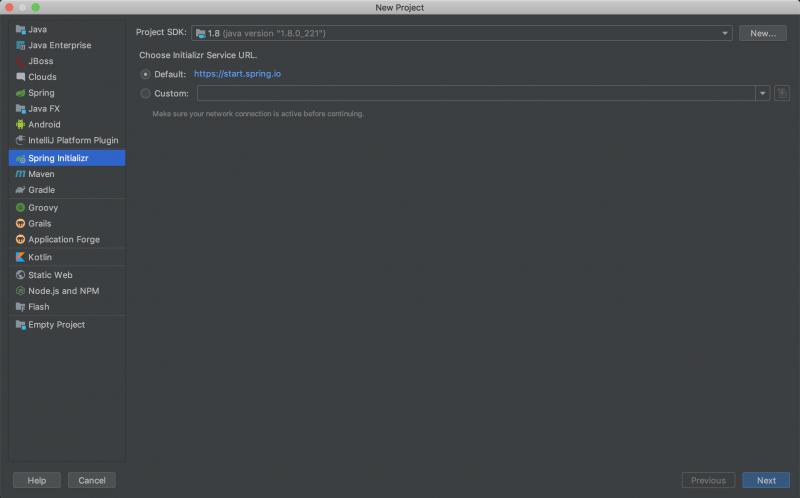This screenshot has width=800, height=498.
Task: Click the Clouds icon
Action: point(20,77)
